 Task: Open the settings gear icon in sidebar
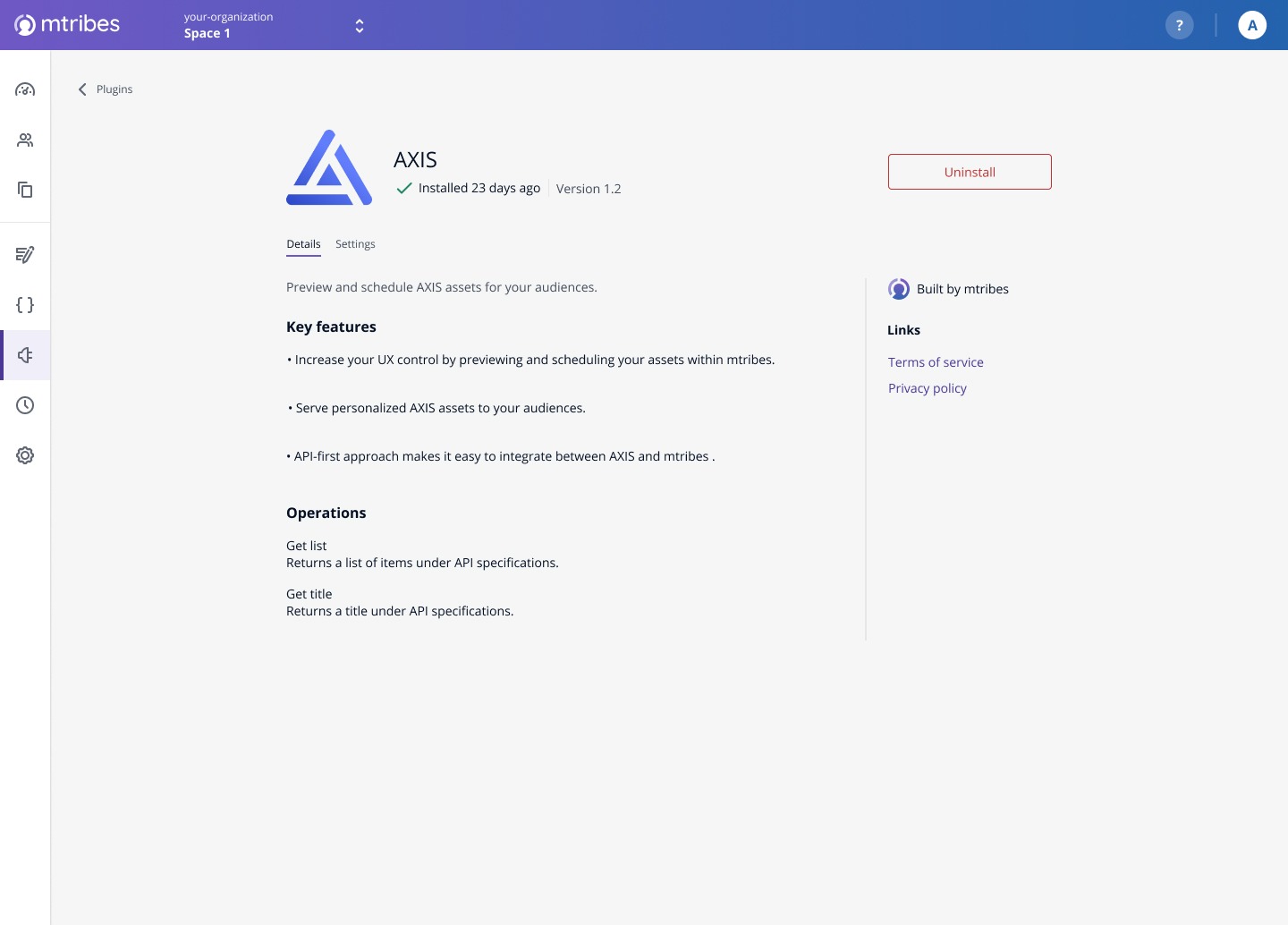pos(25,455)
